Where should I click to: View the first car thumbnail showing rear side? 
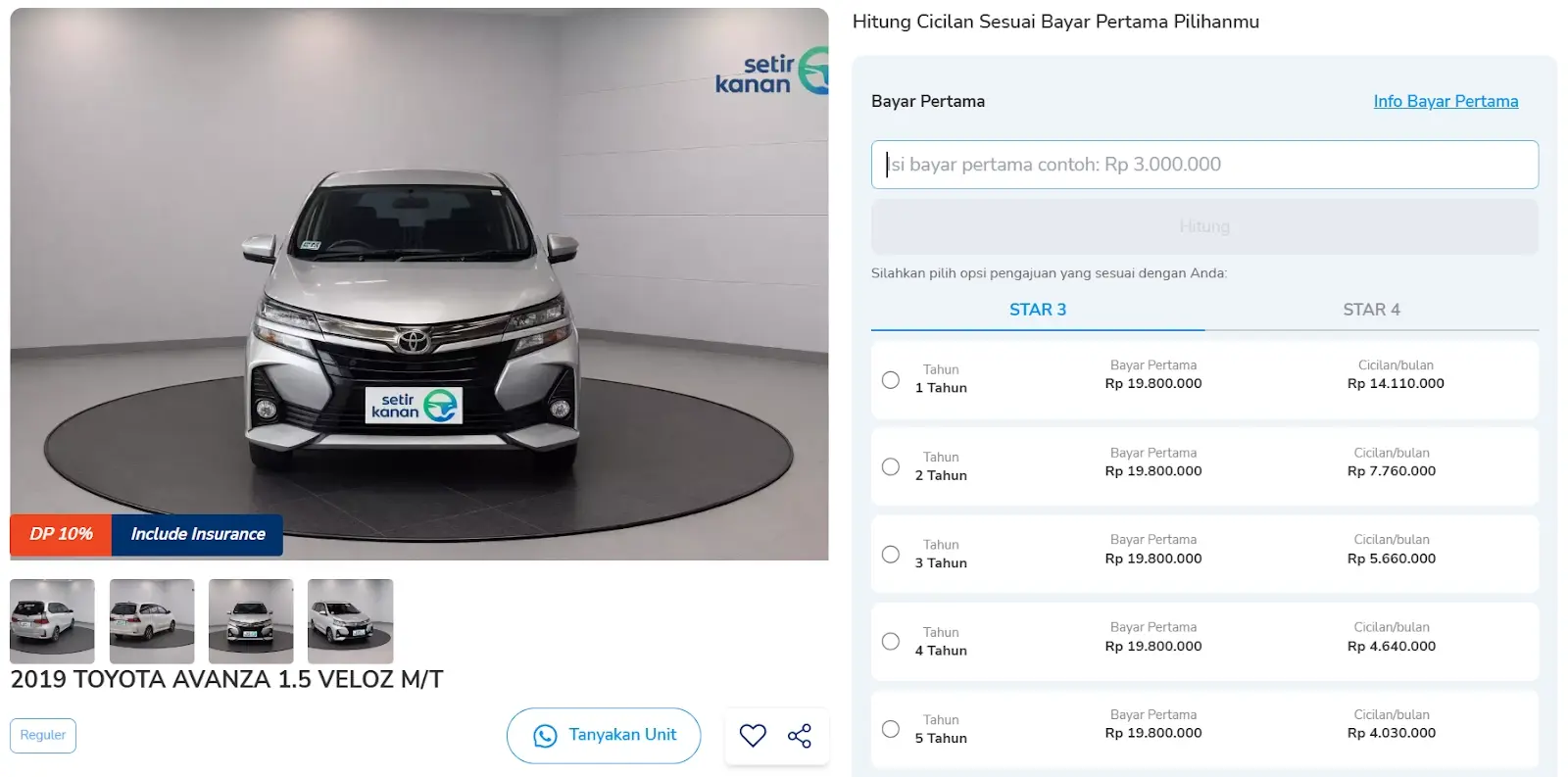[x=53, y=621]
